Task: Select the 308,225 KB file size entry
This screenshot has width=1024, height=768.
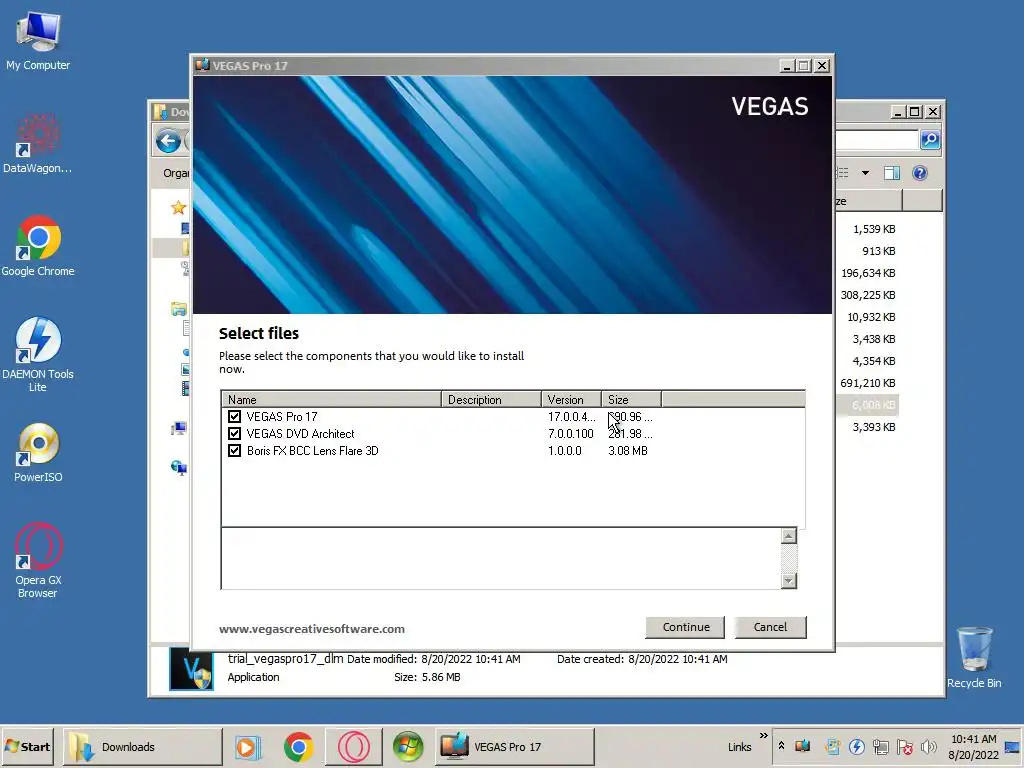Action: 867,295
